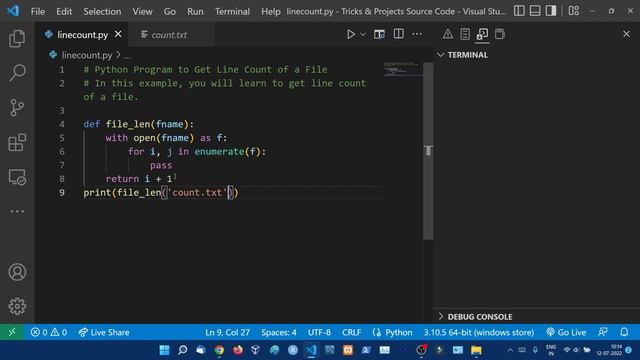
Task: Run Python file with play button
Action: click(x=351, y=34)
